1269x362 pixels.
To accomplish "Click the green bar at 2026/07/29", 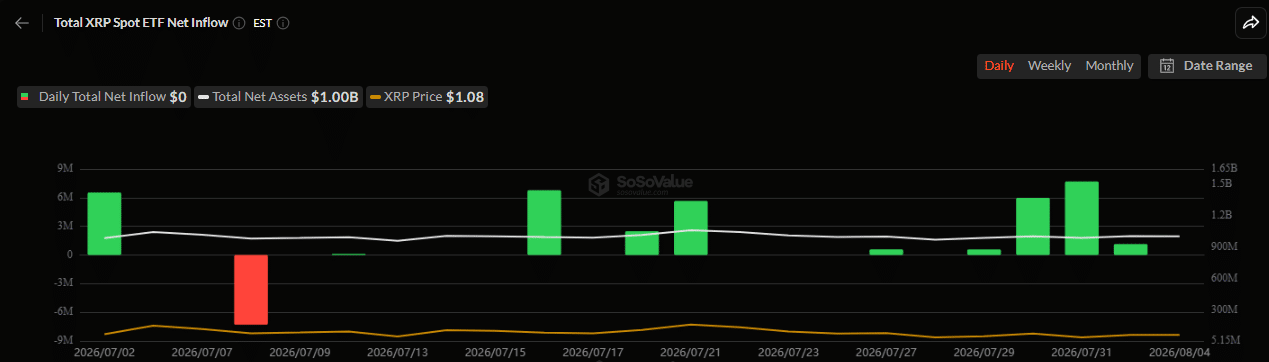I will point(984,252).
